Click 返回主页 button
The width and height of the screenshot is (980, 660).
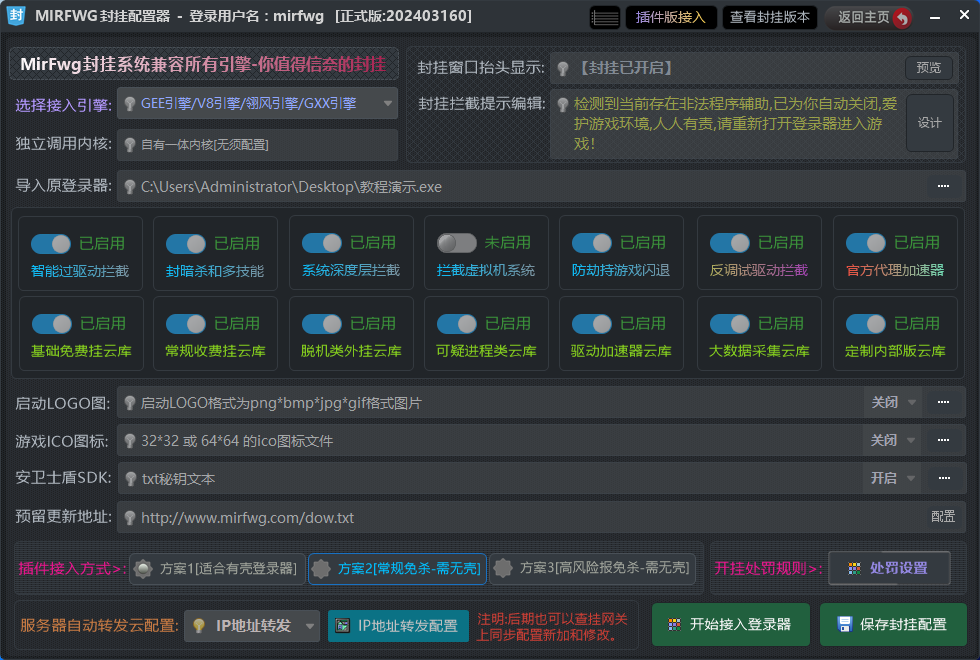[868, 18]
